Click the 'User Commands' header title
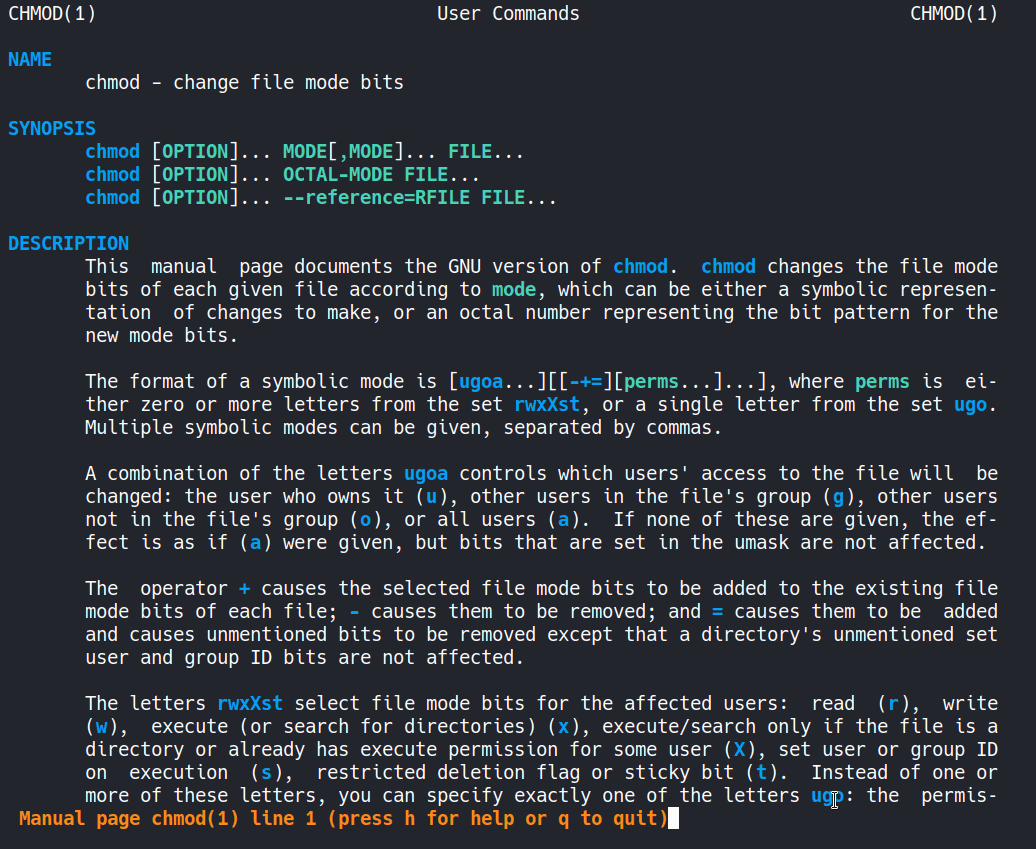 pyautogui.click(x=508, y=13)
